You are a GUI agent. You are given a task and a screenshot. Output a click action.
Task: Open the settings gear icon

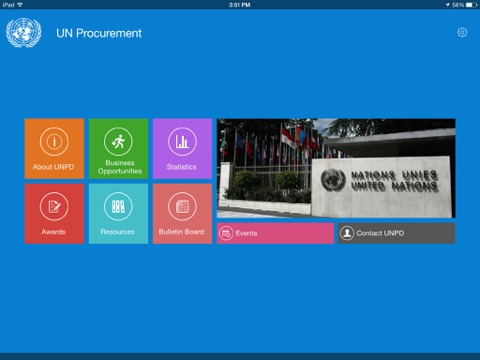[x=462, y=33]
